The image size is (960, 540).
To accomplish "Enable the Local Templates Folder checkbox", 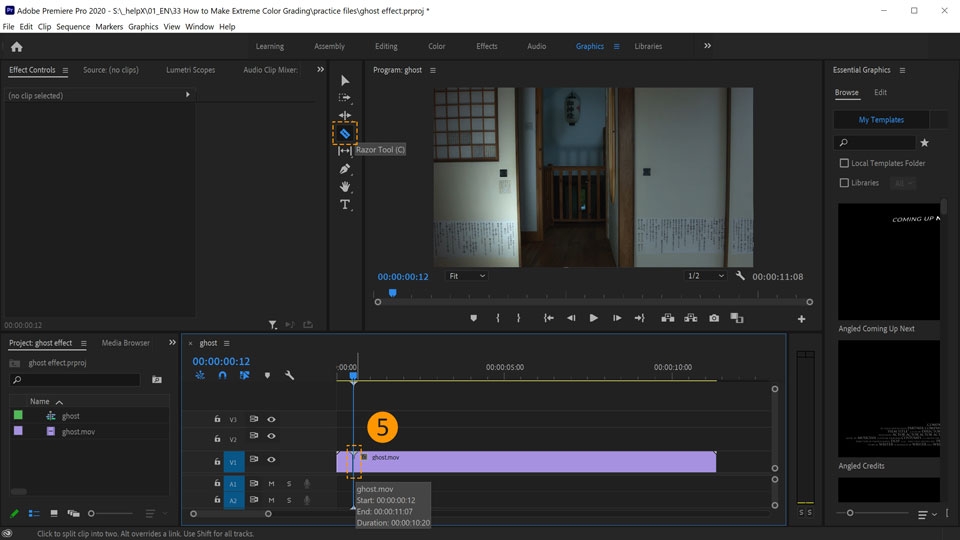I will pos(844,163).
